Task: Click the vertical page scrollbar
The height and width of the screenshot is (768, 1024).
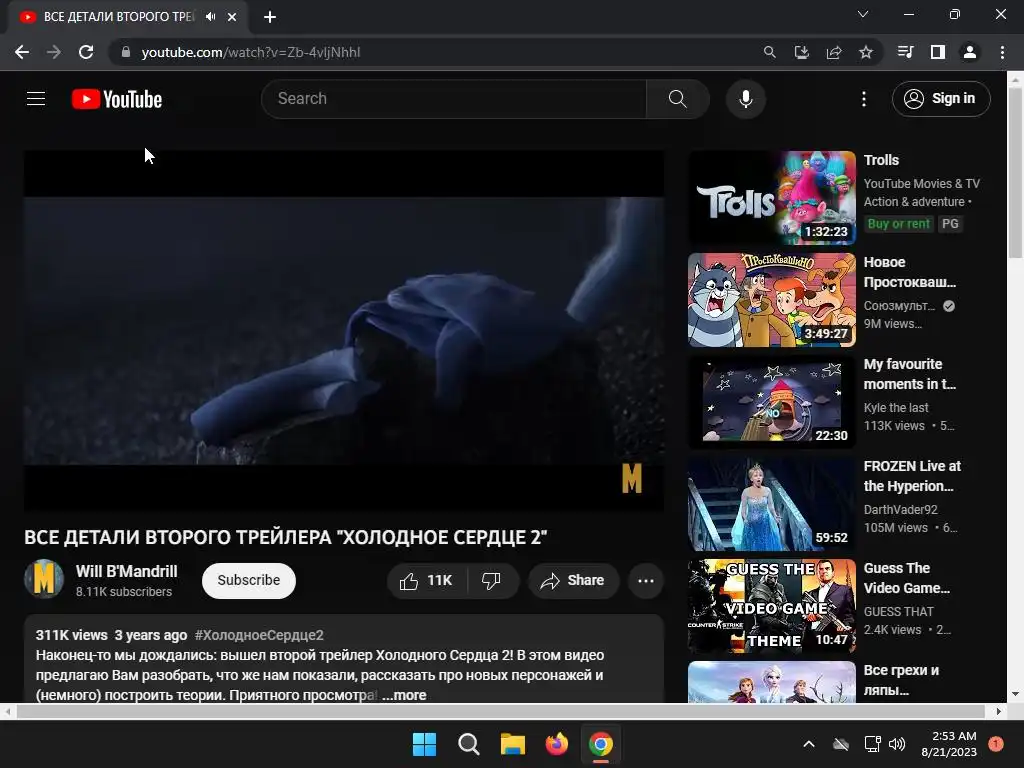Action: [1016, 171]
